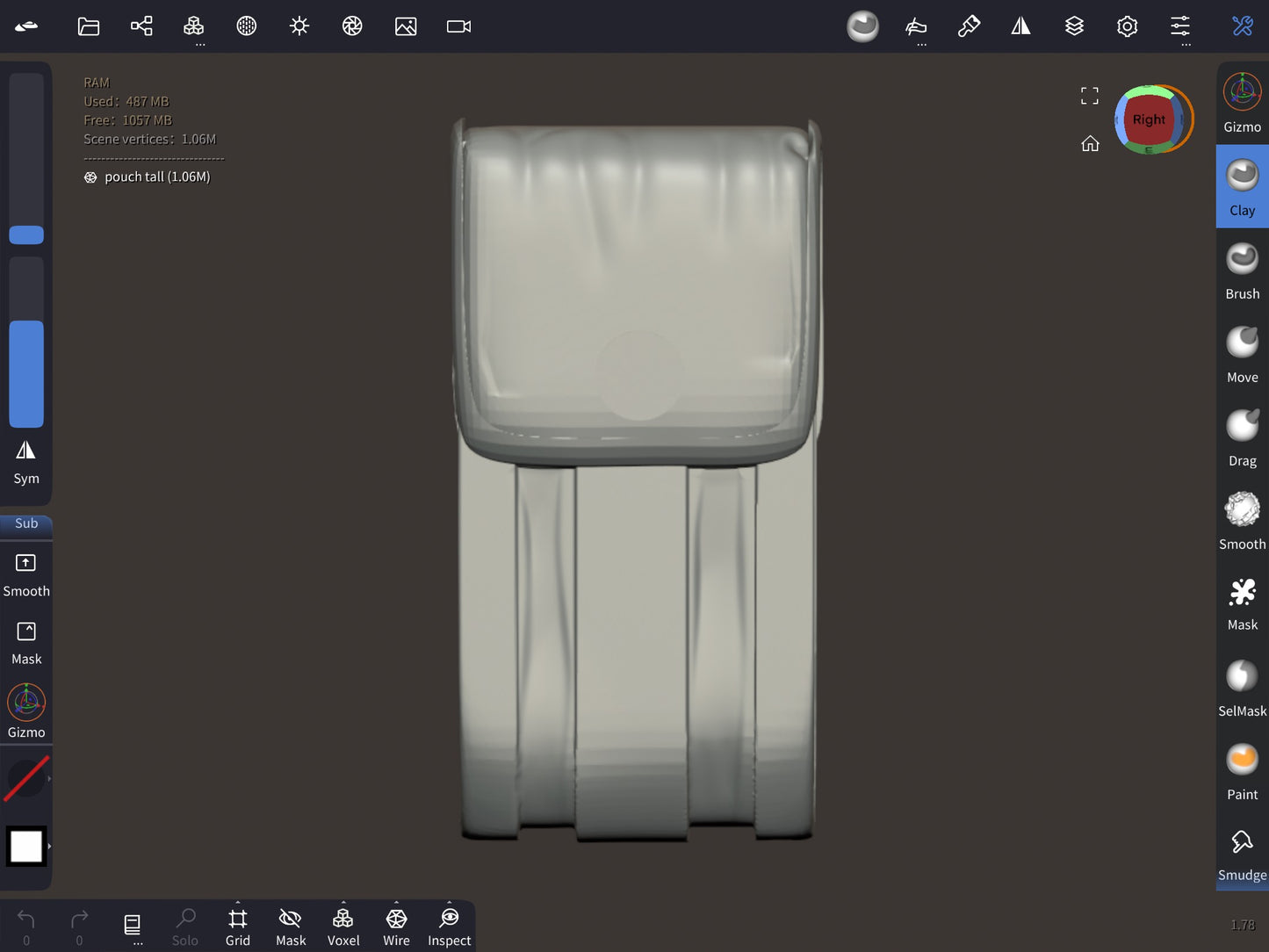
Task: Select the Mask tool in right panel
Action: (x=1243, y=604)
